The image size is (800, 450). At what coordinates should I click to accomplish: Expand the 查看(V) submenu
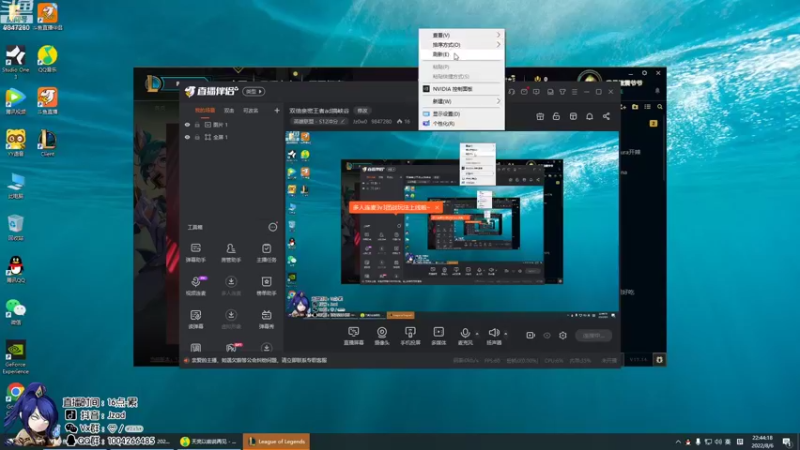coord(462,35)
